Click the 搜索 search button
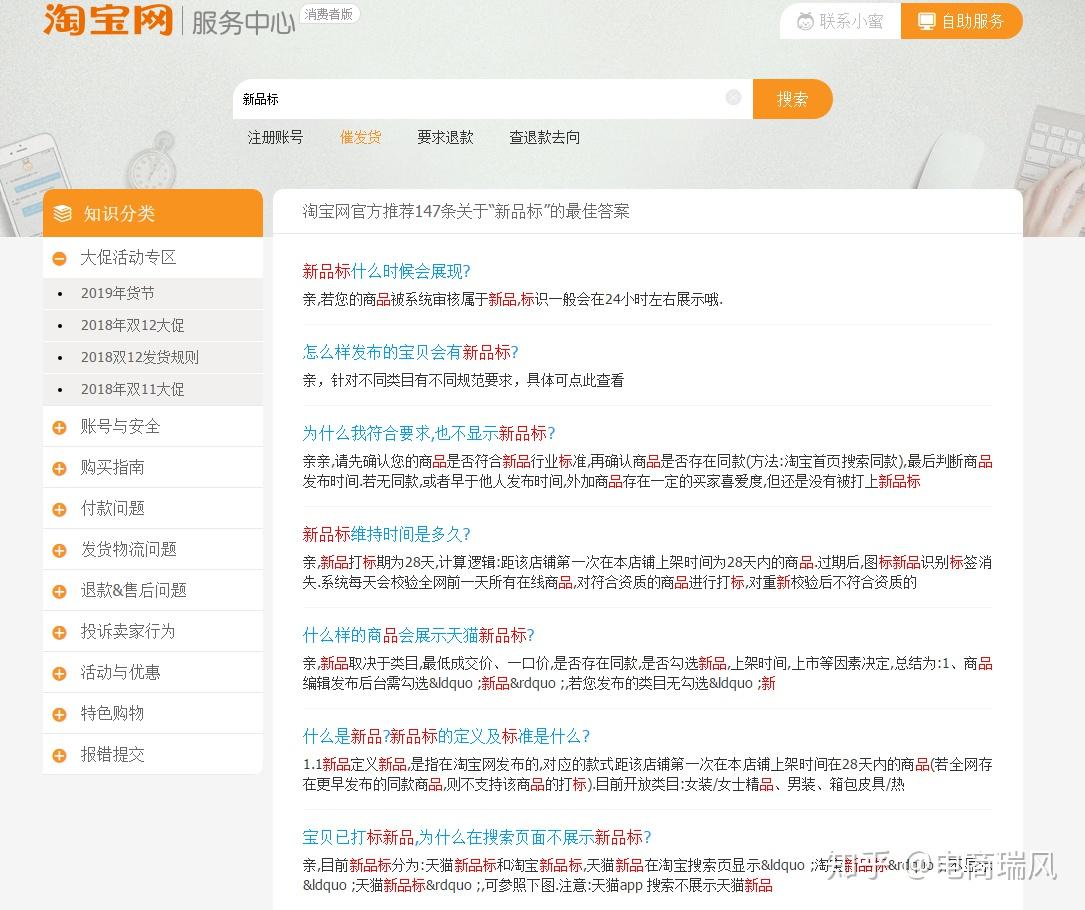Viewport: 1085px width, 910px height. click(793, 98)
